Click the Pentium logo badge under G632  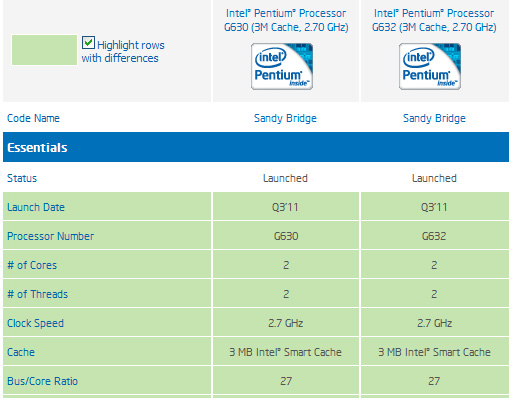430,66
